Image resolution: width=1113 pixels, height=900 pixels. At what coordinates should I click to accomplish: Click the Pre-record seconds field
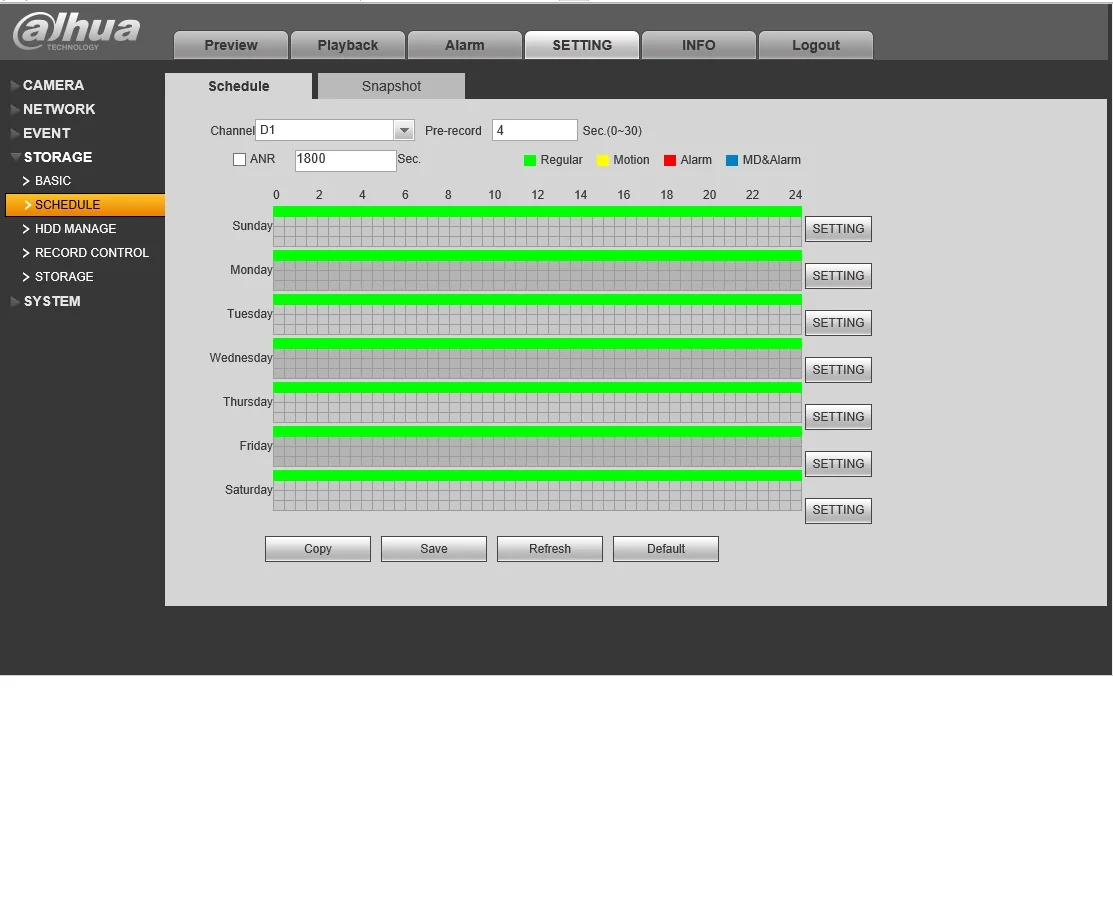pyautogui.click(x=534, y=130)
